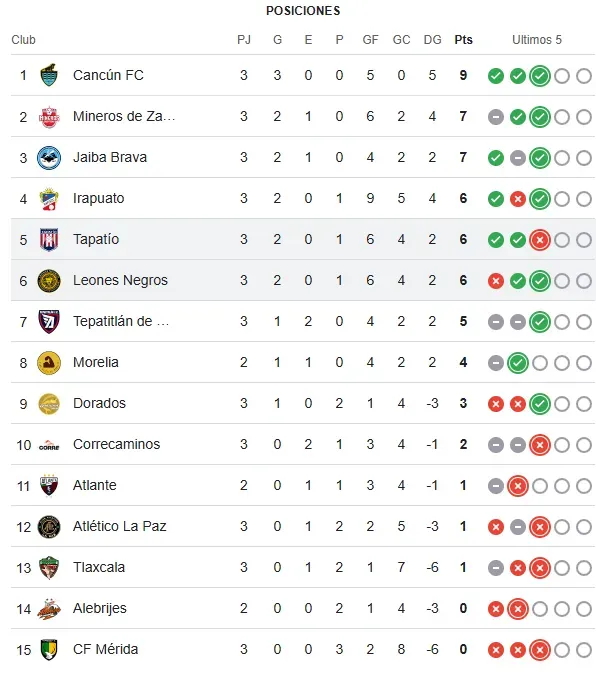Click the Cancún FC club crest
Screen dimensions: 596x677
(49, 75)
